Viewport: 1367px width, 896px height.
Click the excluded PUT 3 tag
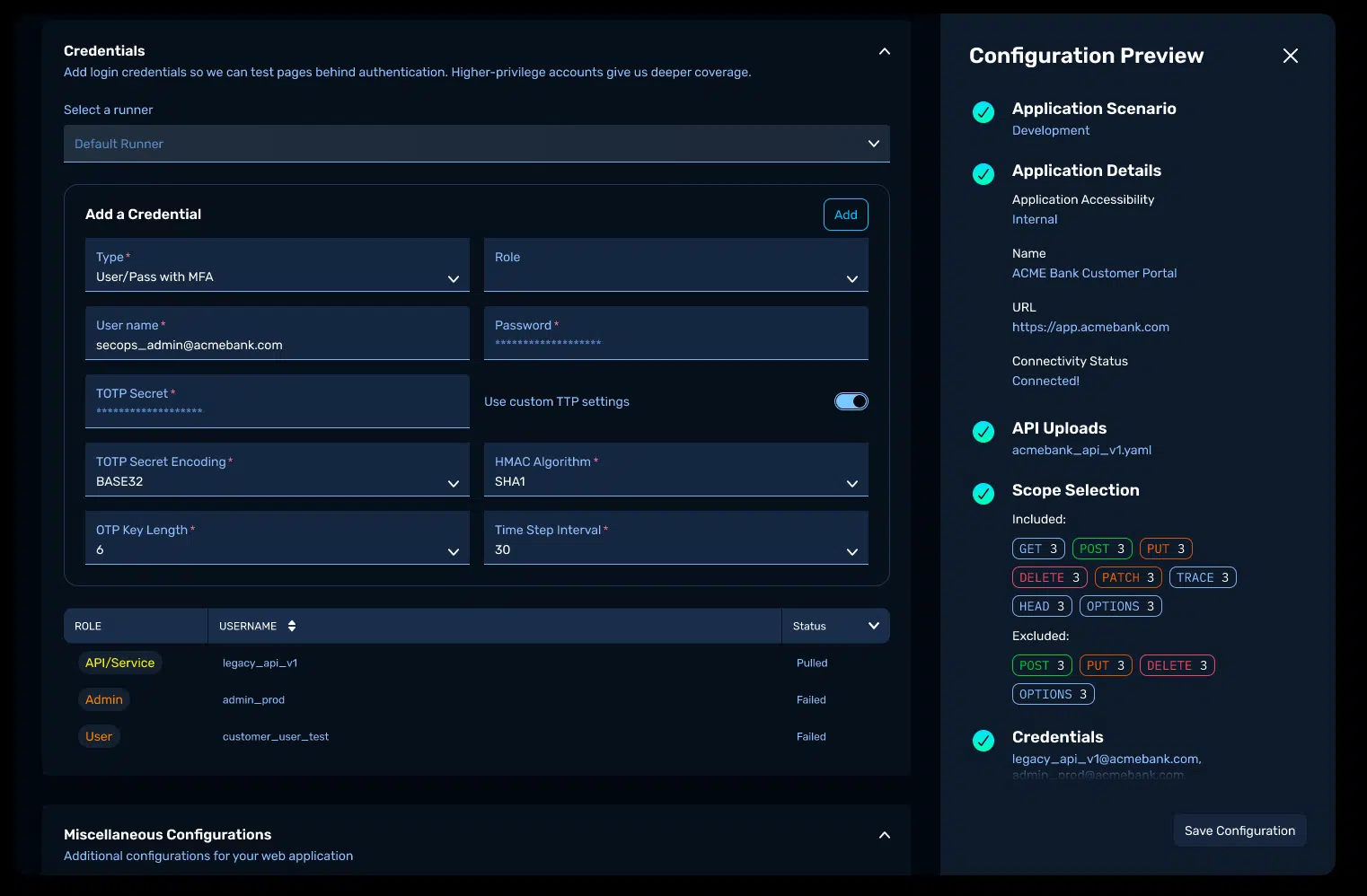1106,665
